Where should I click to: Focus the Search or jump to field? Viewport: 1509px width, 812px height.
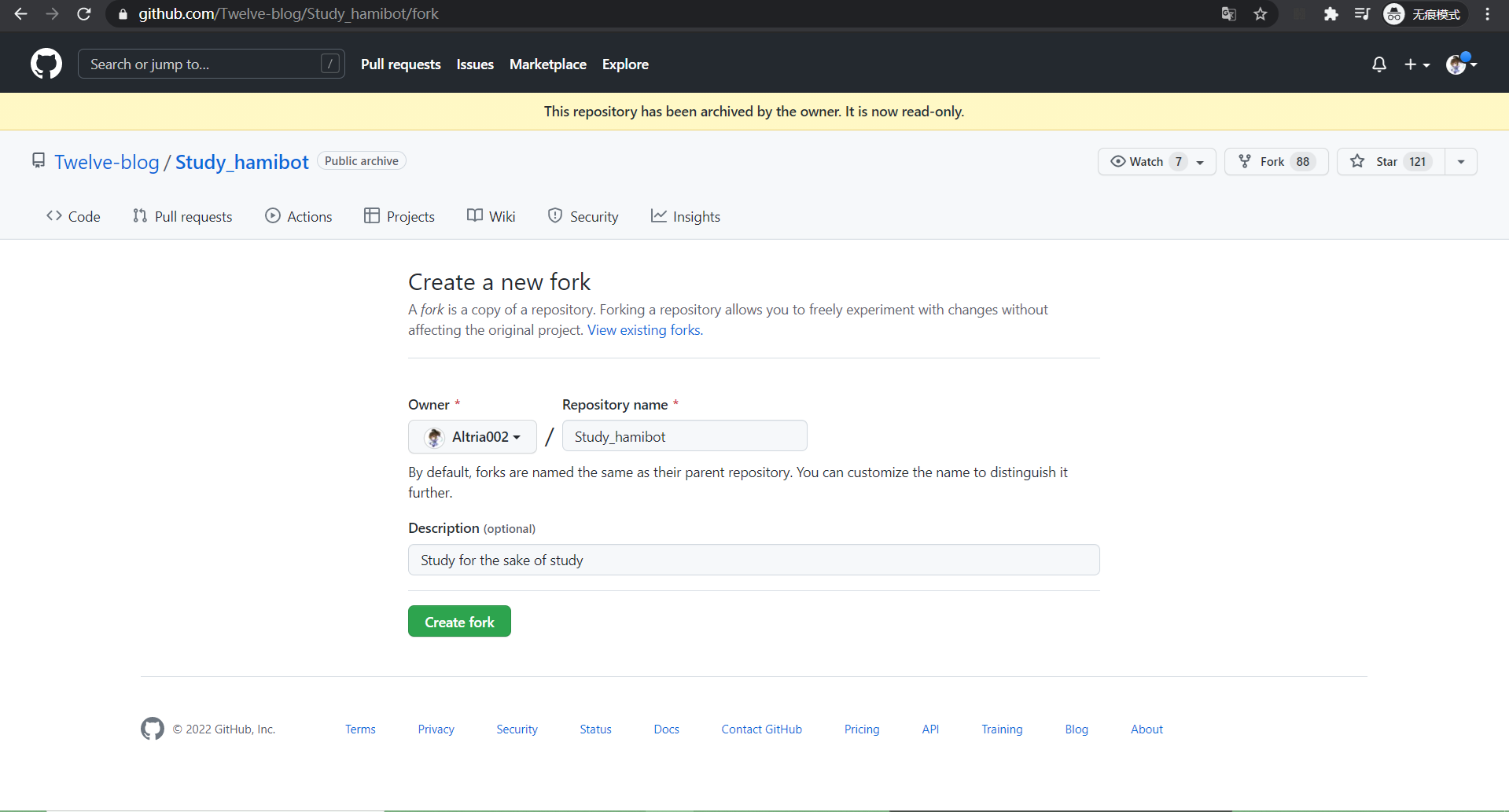coord(211,64)
